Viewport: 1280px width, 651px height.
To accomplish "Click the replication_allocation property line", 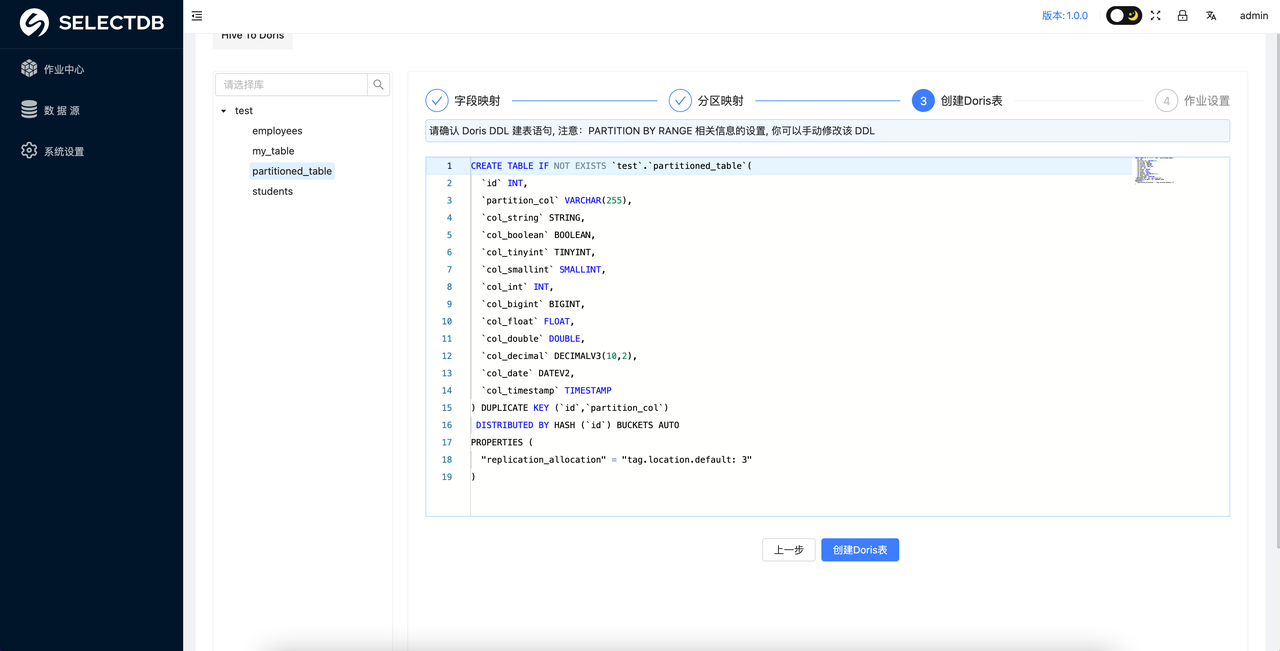I will pyautogui.click(x=616, y=460).
